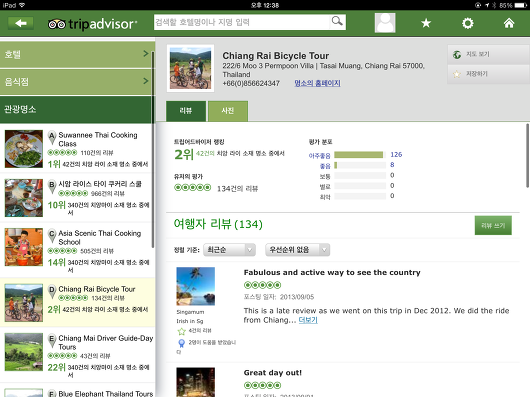Click 더보기 to expand first review
The image size is (530, 397).
(308, 320)
